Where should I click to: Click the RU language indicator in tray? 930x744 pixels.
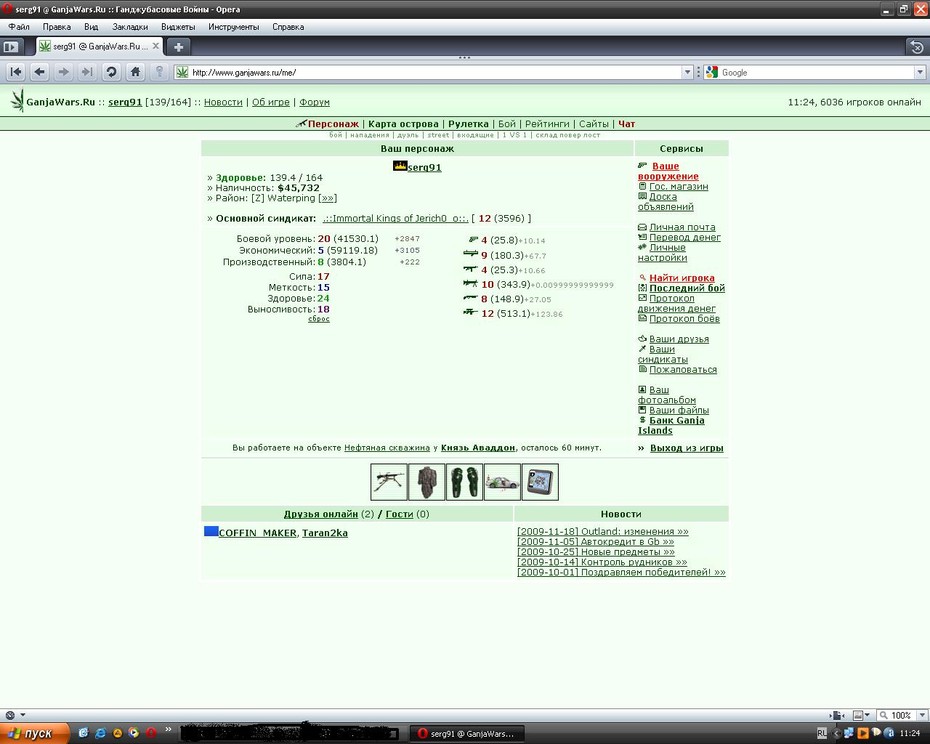(x=821, y=733)
